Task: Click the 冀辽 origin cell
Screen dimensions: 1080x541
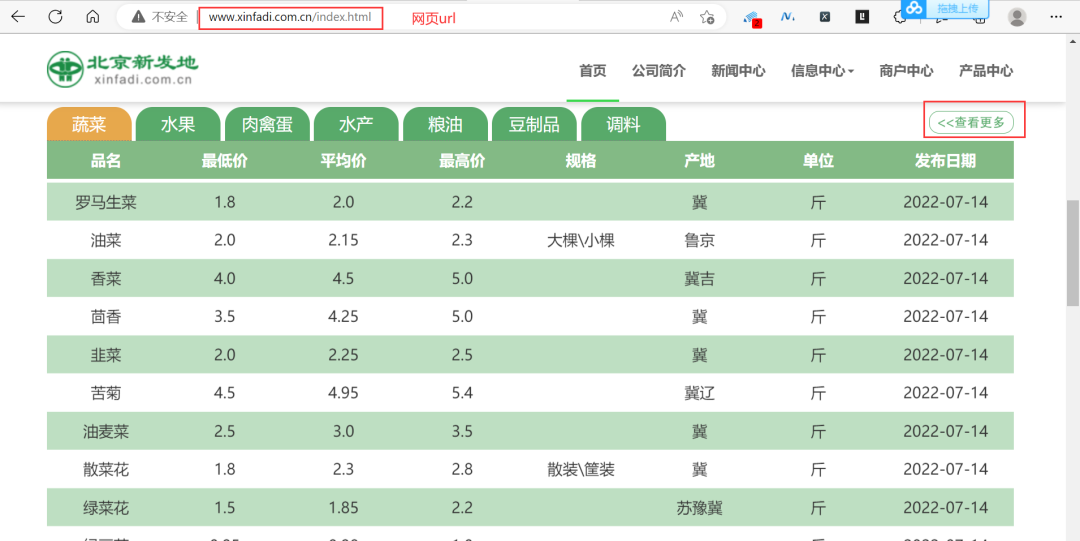Action: (x=699, y=394)
